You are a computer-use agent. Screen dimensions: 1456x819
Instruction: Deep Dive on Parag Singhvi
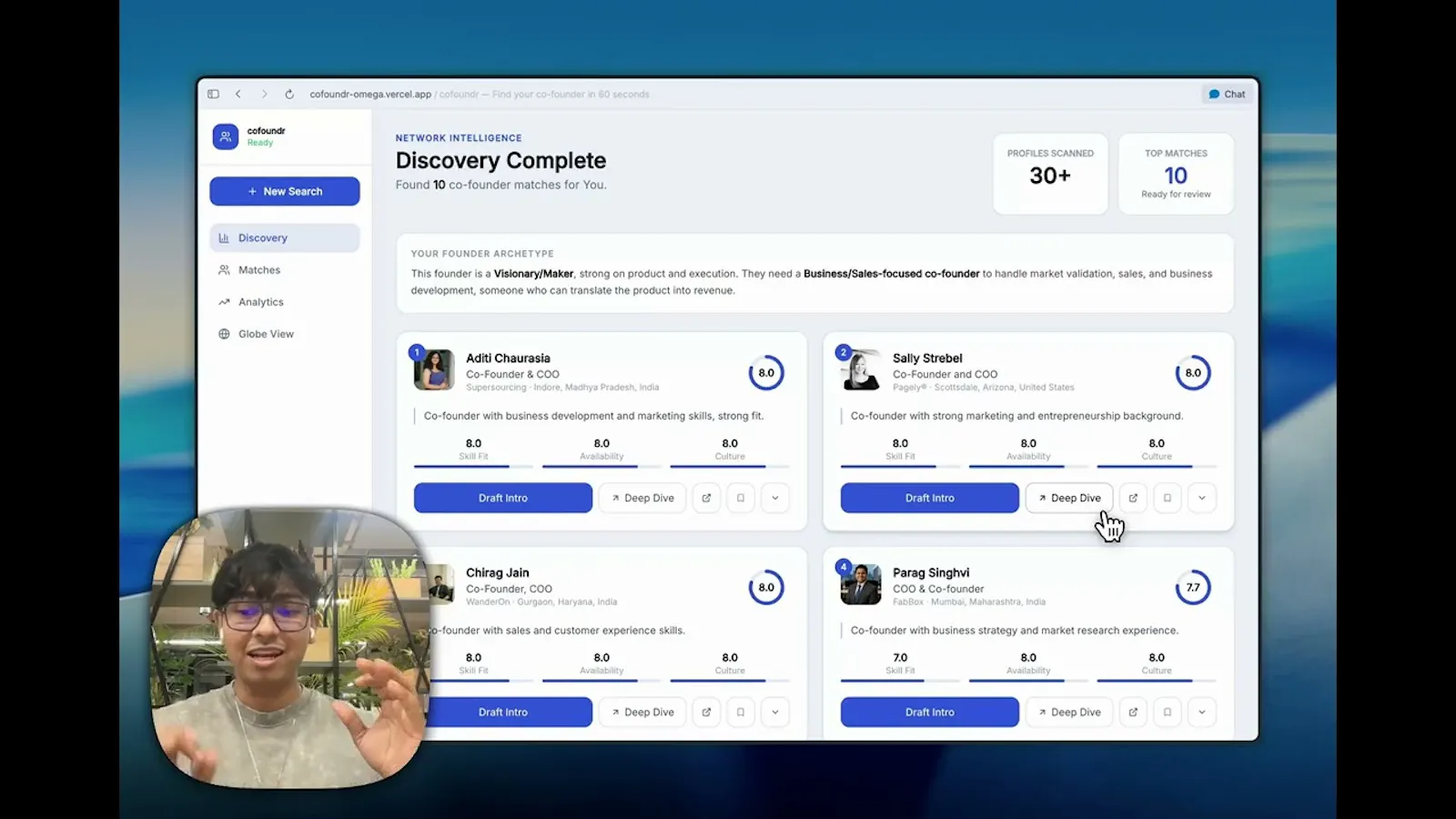(1069, 712)
